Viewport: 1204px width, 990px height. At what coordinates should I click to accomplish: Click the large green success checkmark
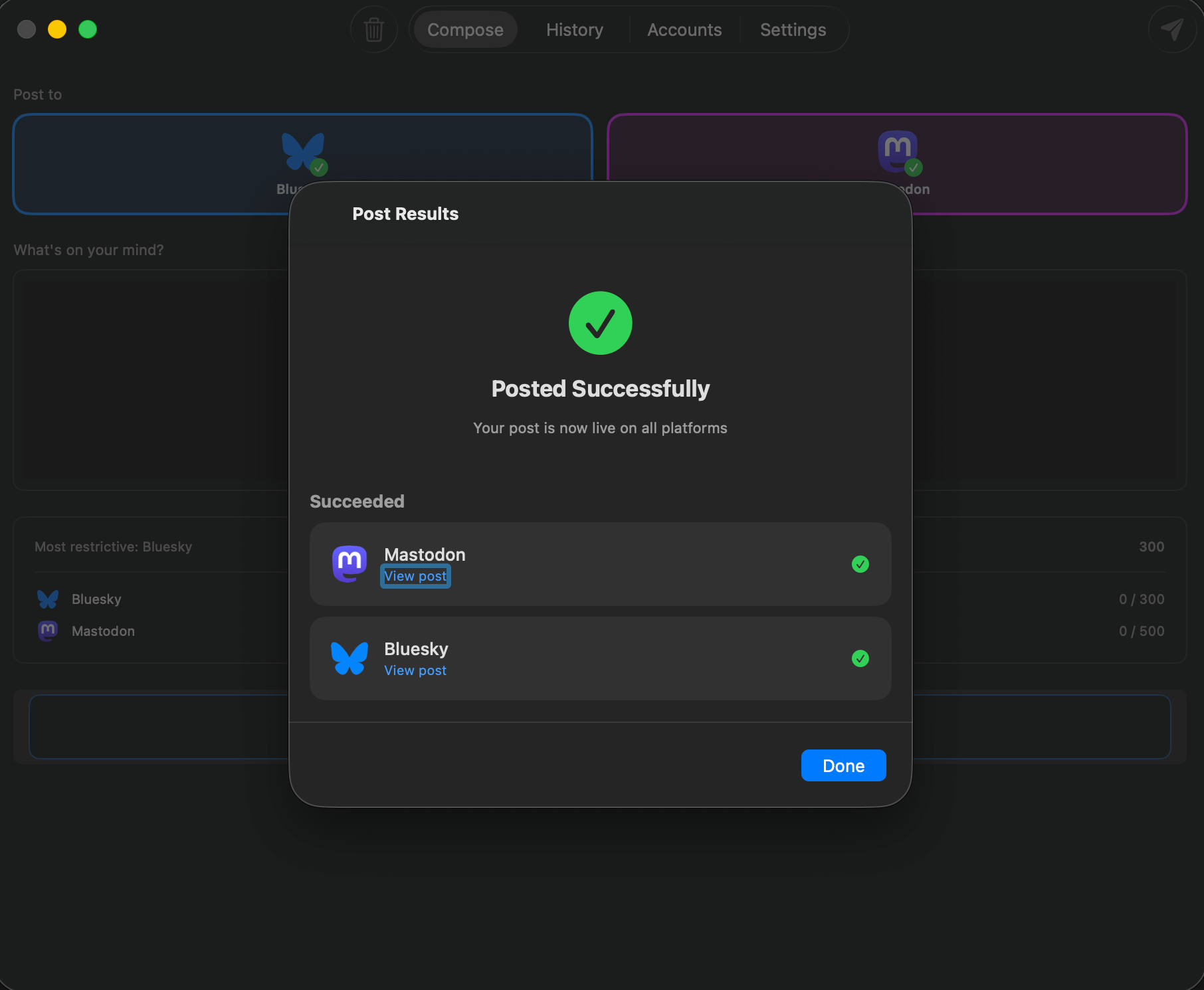[x=599, y=323]
